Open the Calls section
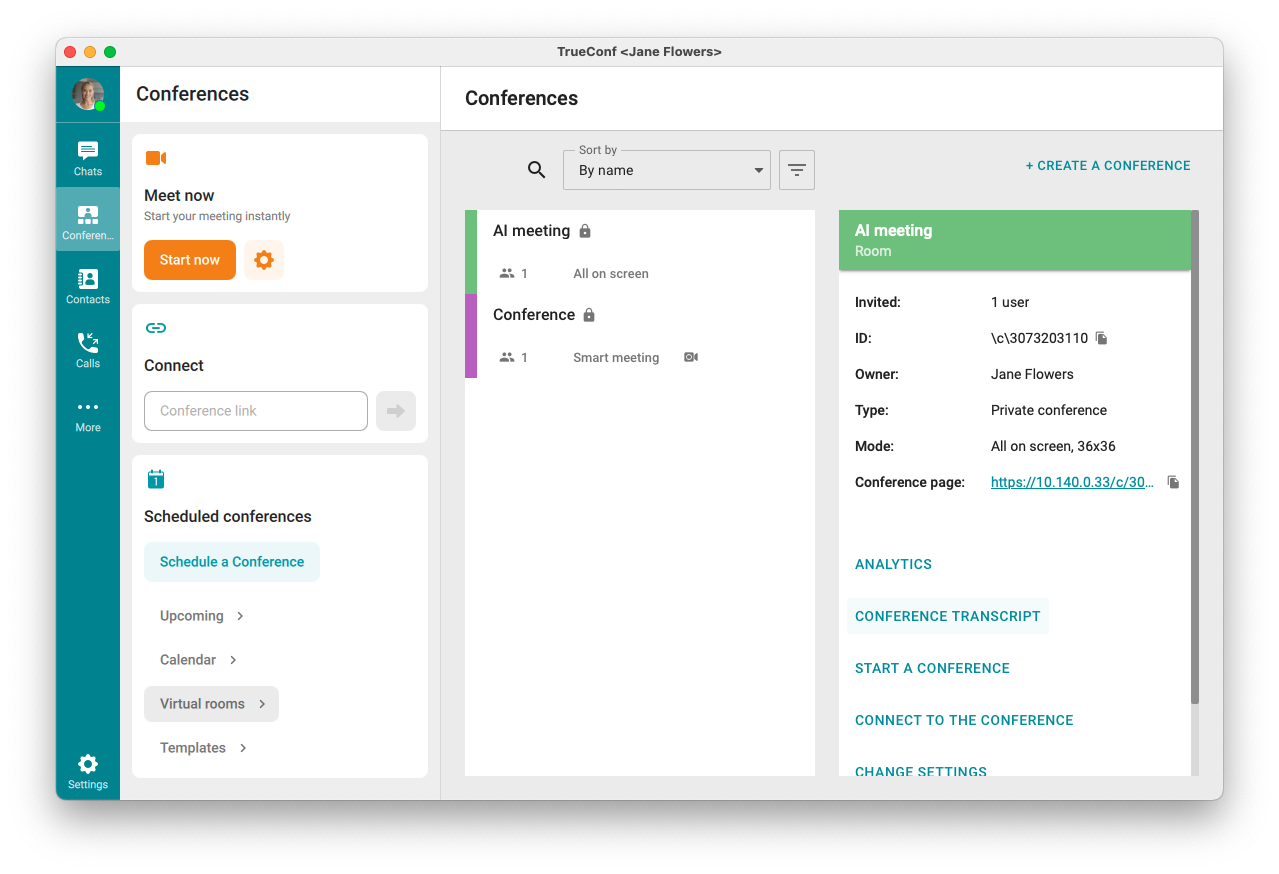Viewport: 1279px width, 874px height. click(x=88, y=350)
